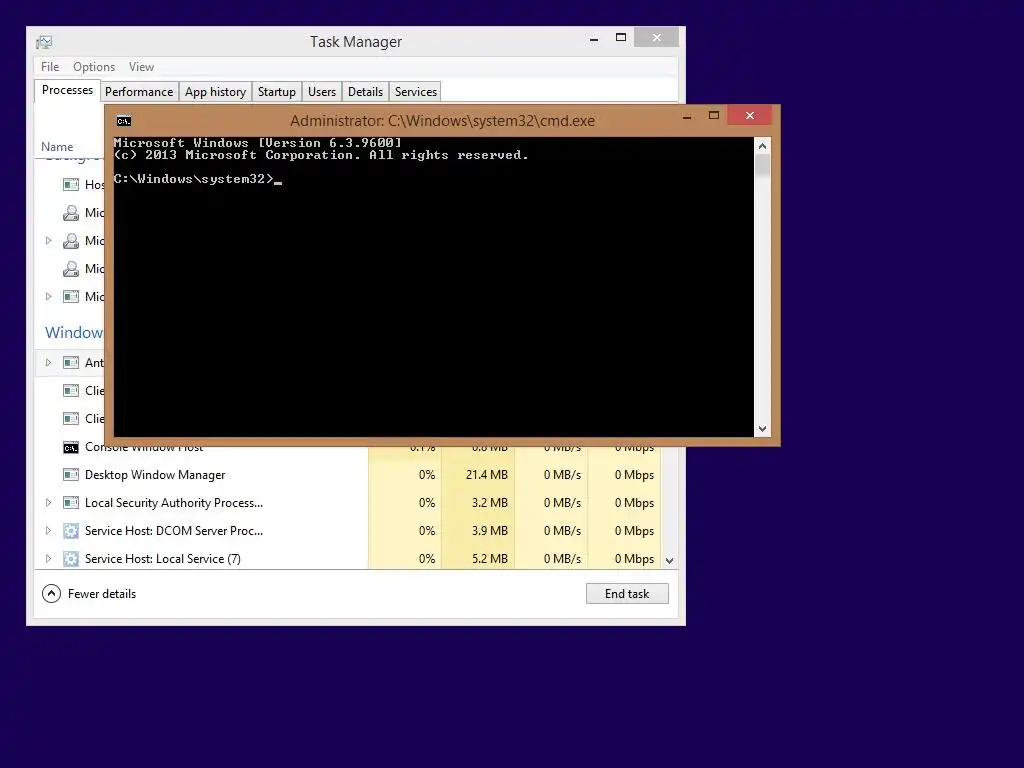This screenshot has width=1024, height=768.
Task: Expand the Service Host: Local Service (7) row
Action: pyautogui.click(x=48, y=559)
